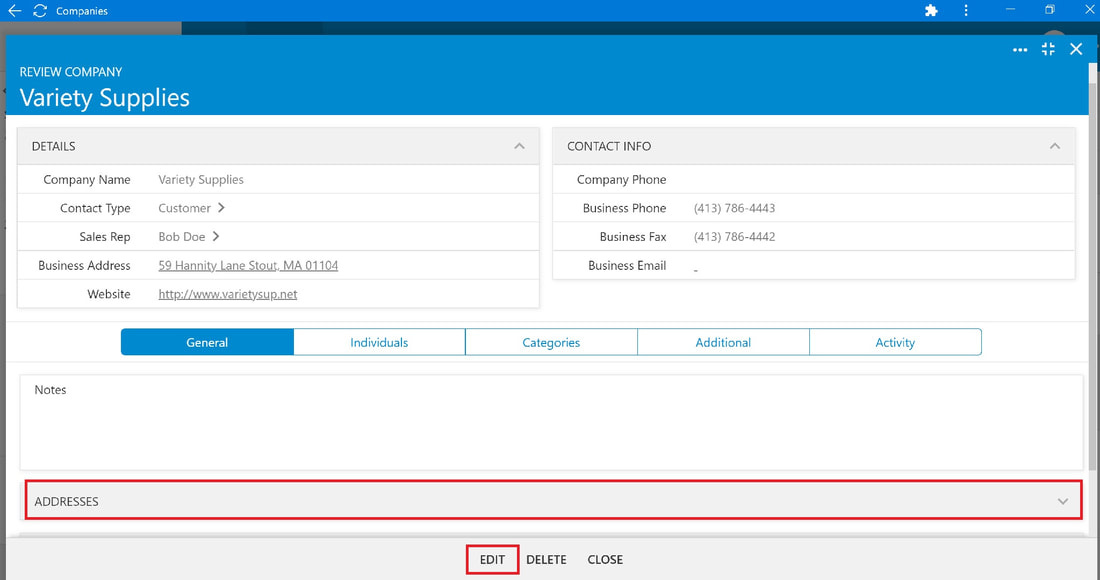Viewport: 1100px width, 580px height.
Task: Select the General tab
Action: point(207,342)
